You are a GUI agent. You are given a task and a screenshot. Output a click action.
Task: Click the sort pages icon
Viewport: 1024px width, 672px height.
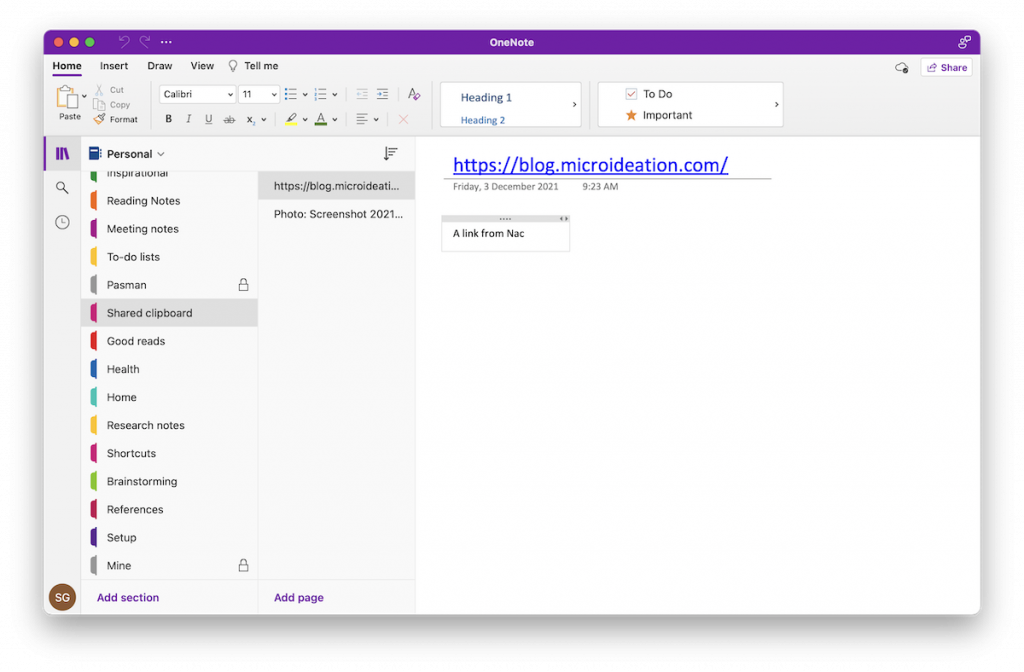[390, 153]
